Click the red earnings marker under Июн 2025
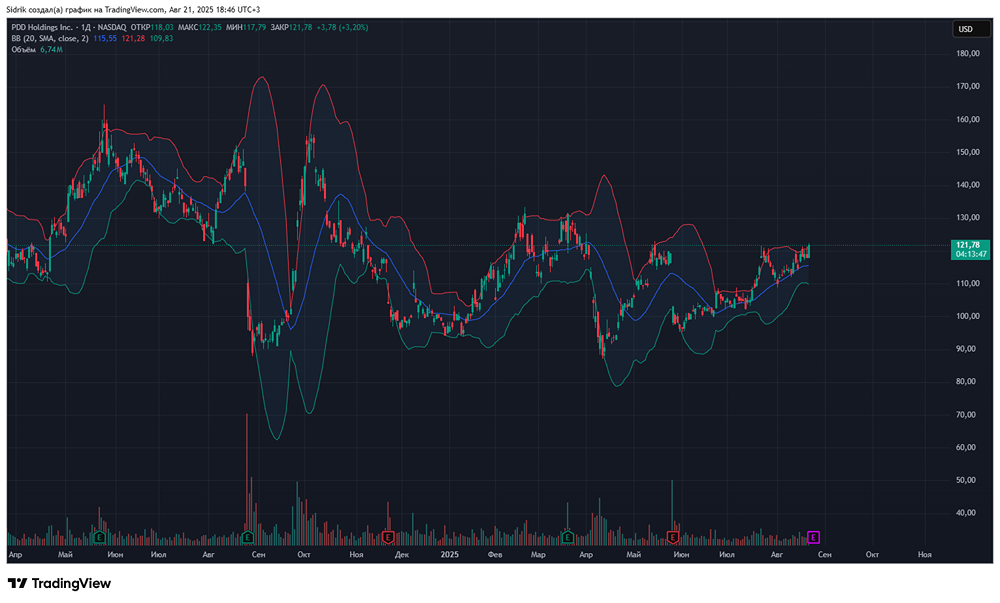This screenshot has height=603, width=1000. pos(673,537)
